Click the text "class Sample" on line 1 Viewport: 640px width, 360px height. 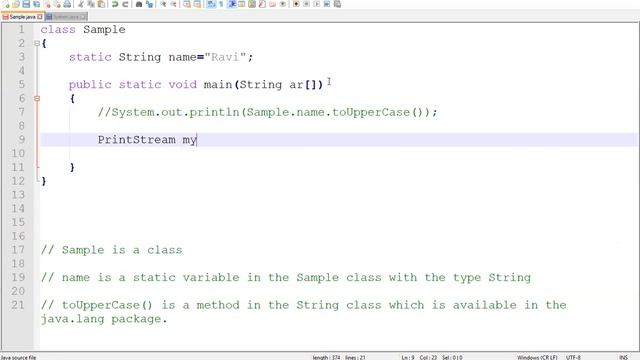coord(83,29)
